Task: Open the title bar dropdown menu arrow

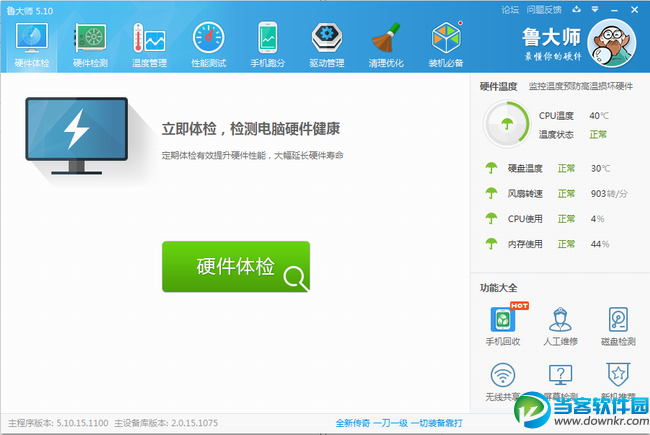Action: click(x=595, y=9)
